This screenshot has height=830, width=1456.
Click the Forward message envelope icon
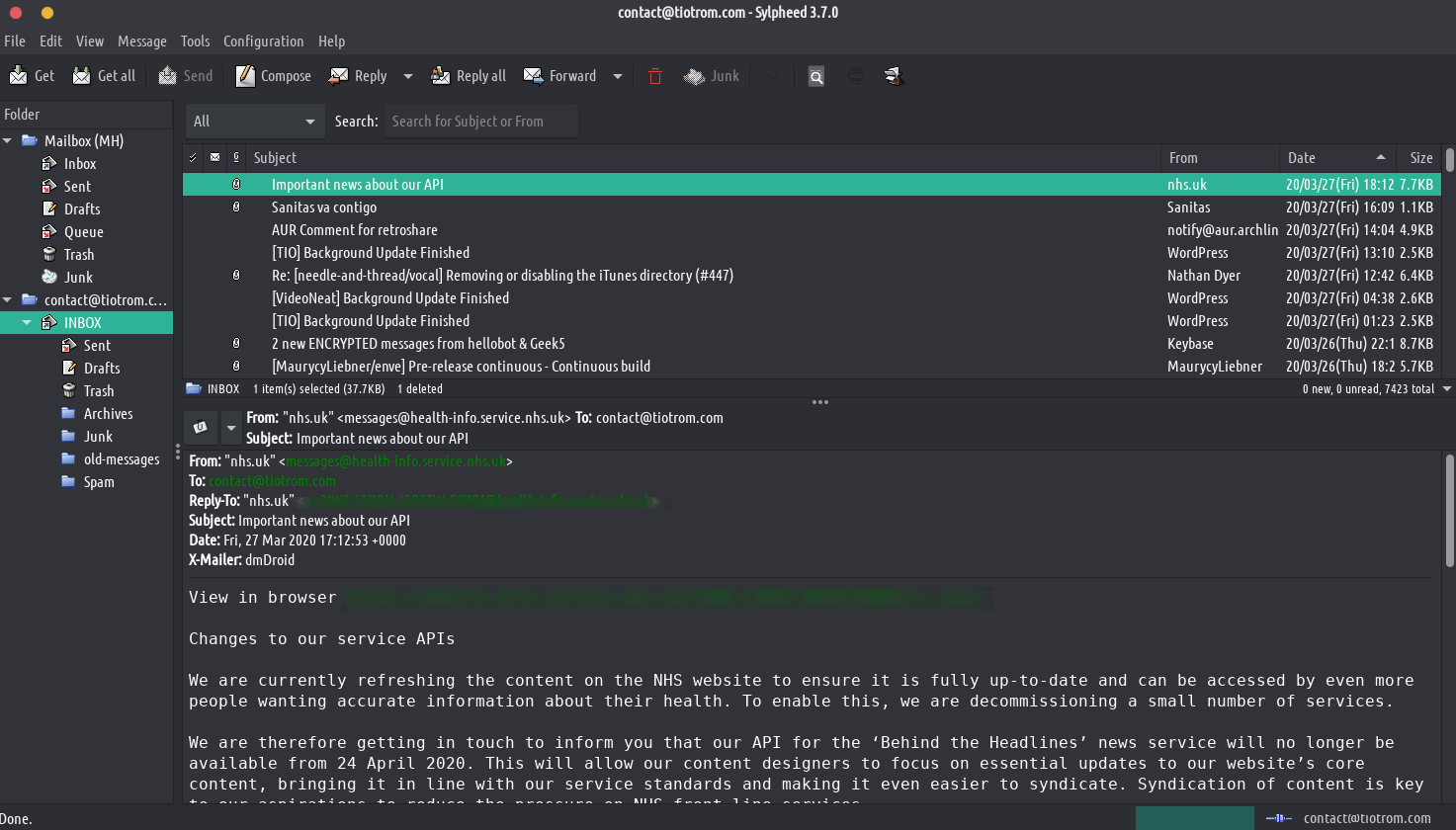(x=534, y=76)
